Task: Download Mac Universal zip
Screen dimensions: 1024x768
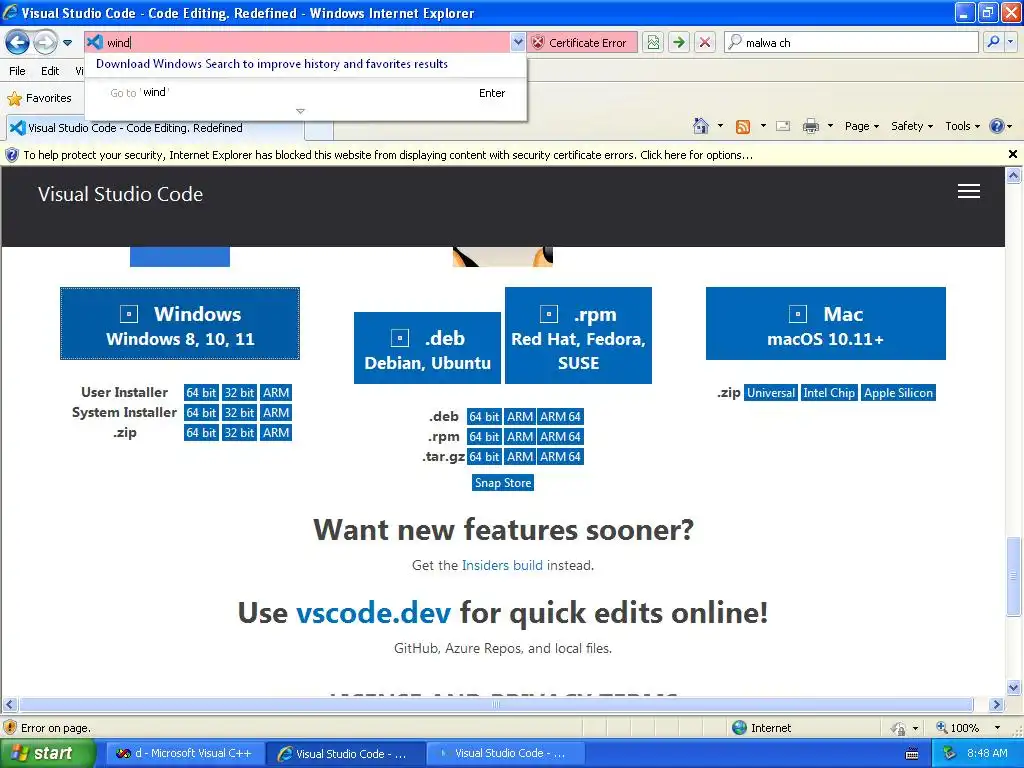Action: click(771, 393)
